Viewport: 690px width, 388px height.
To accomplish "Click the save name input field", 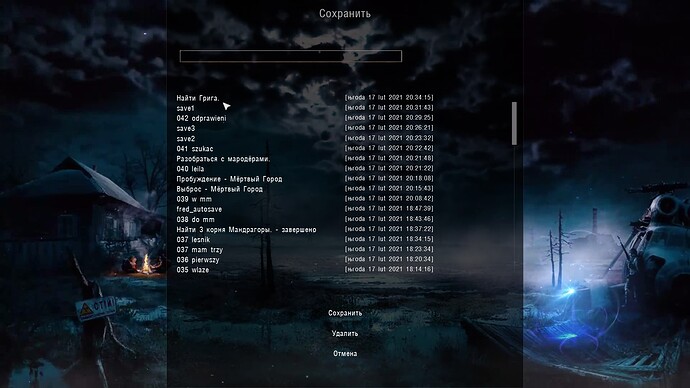I will click(x=290, y=56).
